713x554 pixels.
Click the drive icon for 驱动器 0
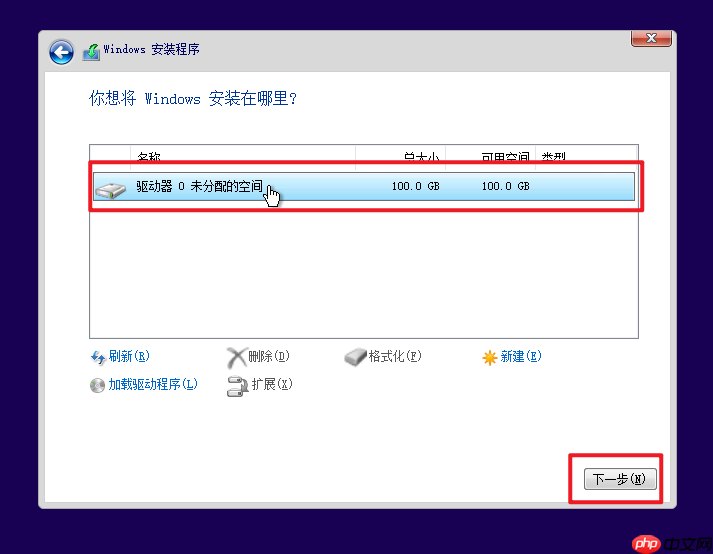click(110, 190)
